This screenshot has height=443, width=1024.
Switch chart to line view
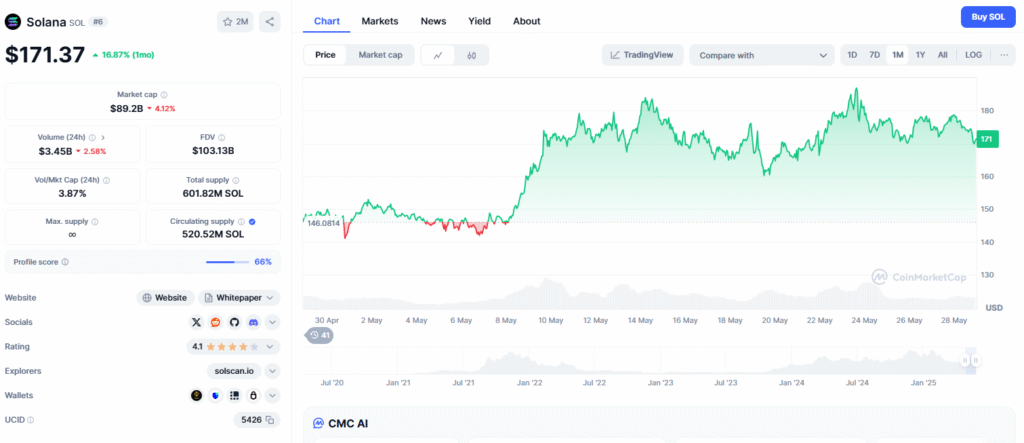coord(438,56)
